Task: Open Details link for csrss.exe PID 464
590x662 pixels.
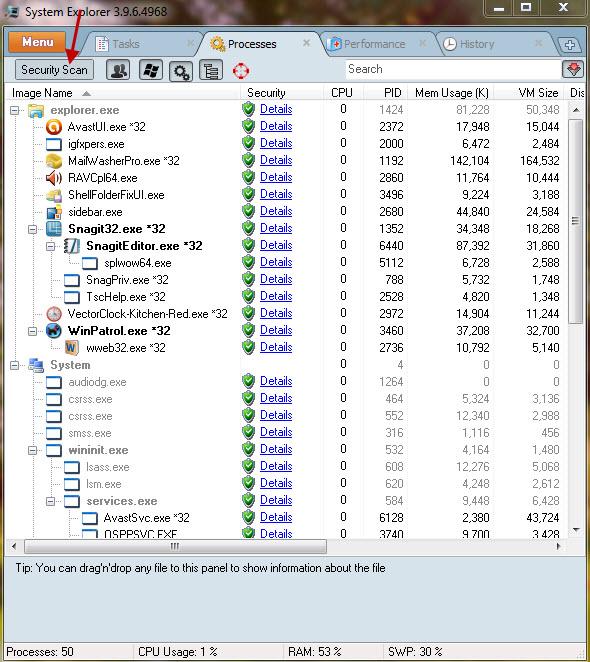Action: click(276, 398)
